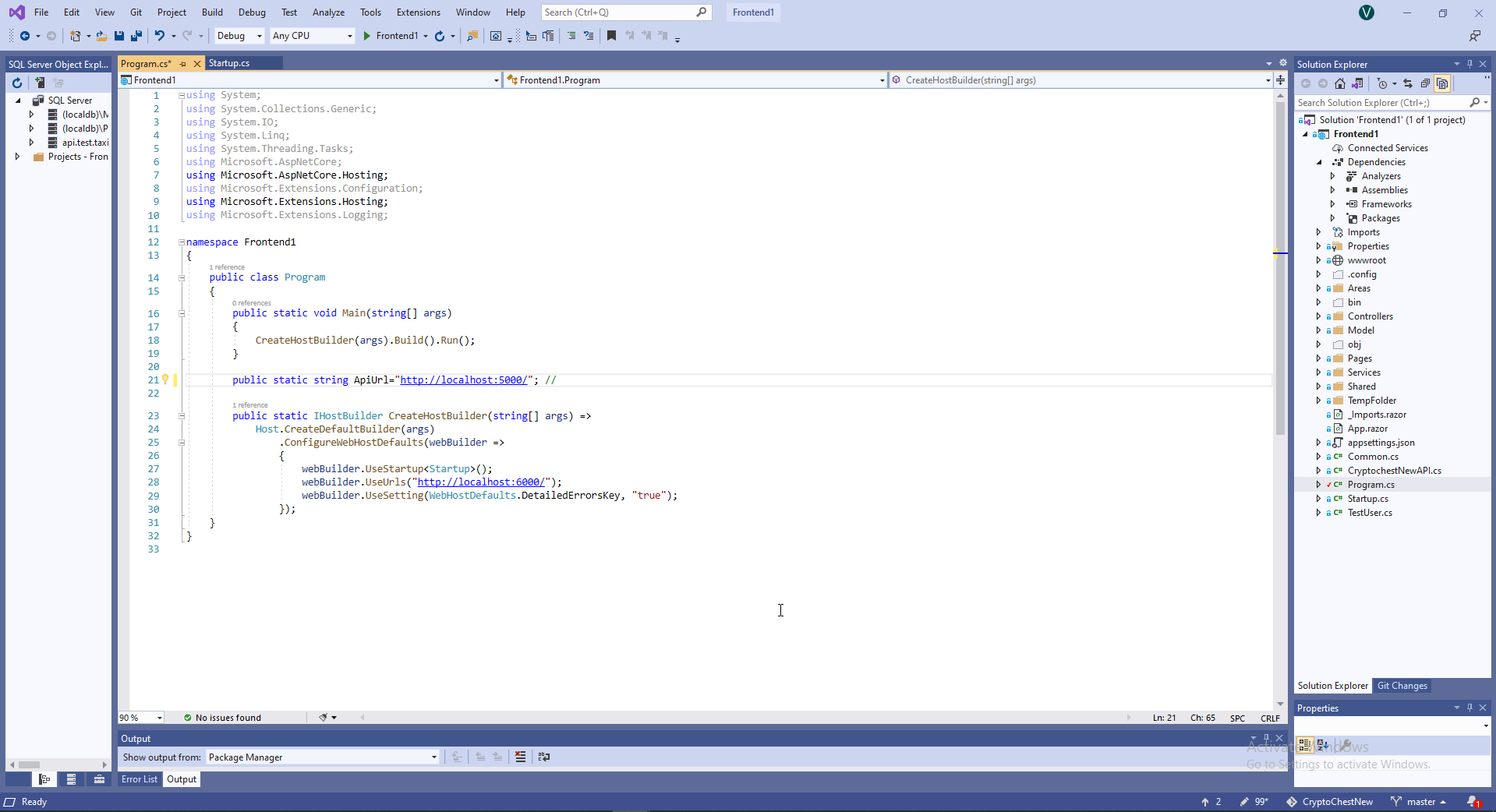Click the New Project icon
The image size is (1496, 812).
pos(76,36)
